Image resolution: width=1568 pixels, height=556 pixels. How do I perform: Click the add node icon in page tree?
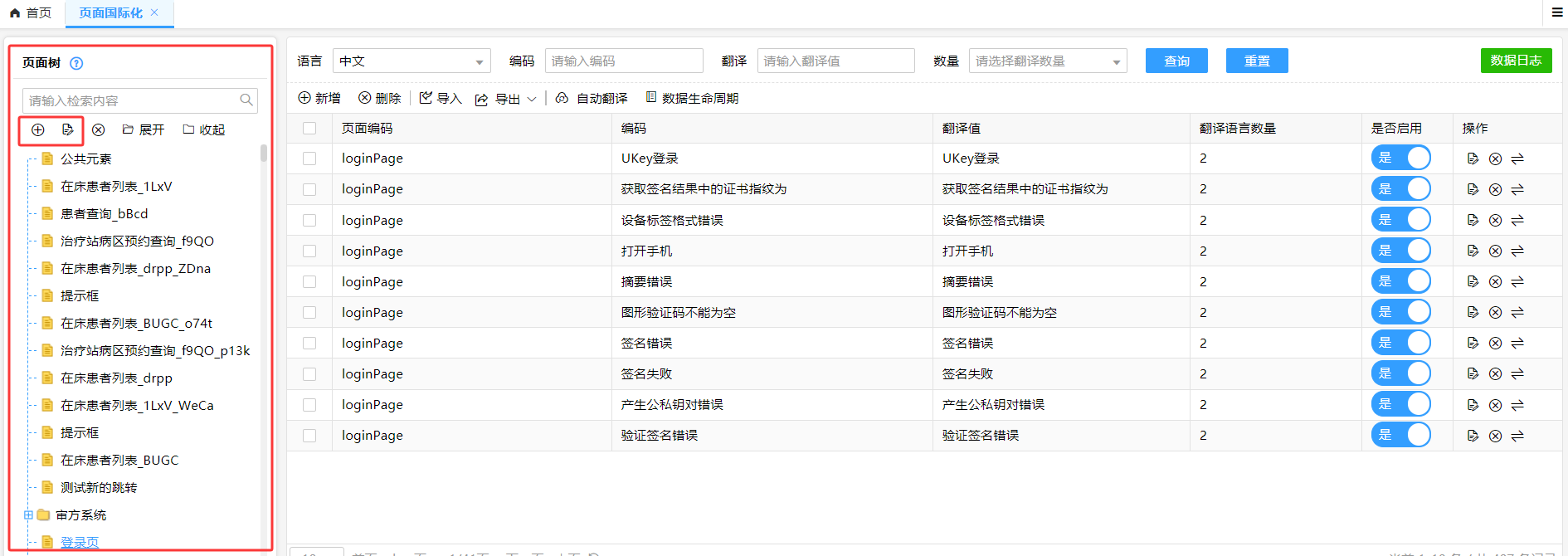[x=38, y=129]
